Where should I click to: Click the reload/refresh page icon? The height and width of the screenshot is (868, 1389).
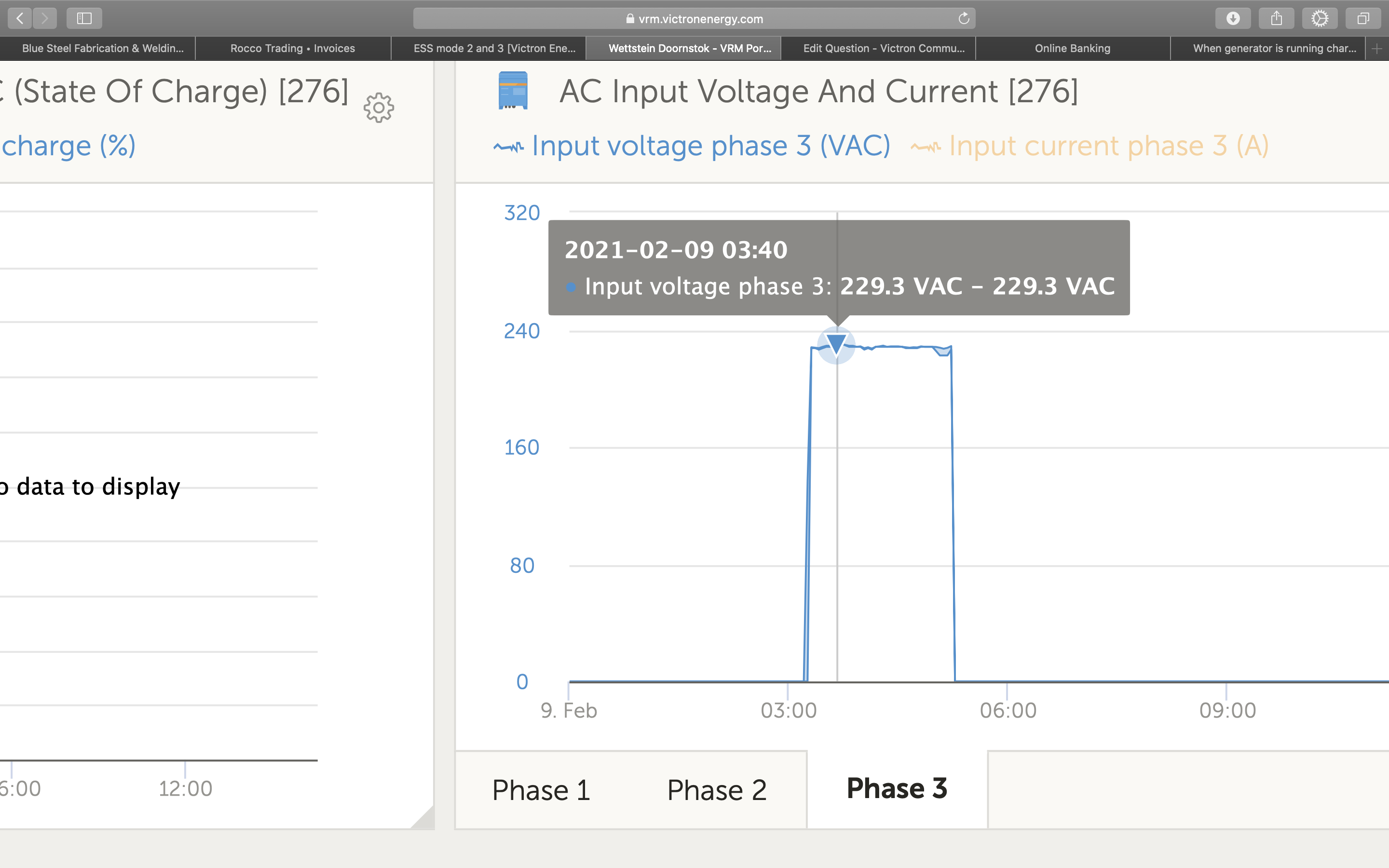tap(962, 17)
